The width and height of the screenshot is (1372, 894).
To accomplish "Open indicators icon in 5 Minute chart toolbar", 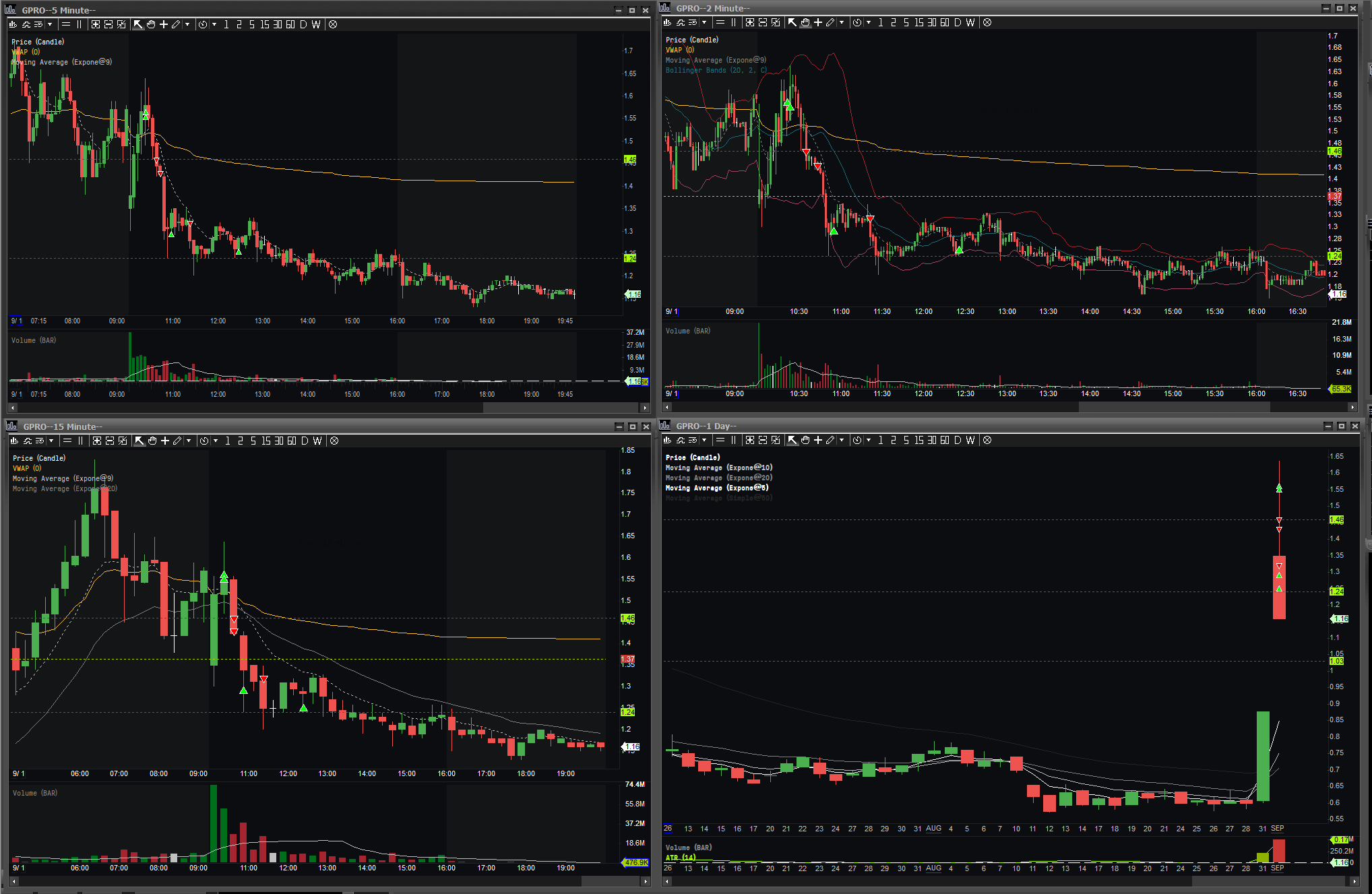I will click(26, 24).
